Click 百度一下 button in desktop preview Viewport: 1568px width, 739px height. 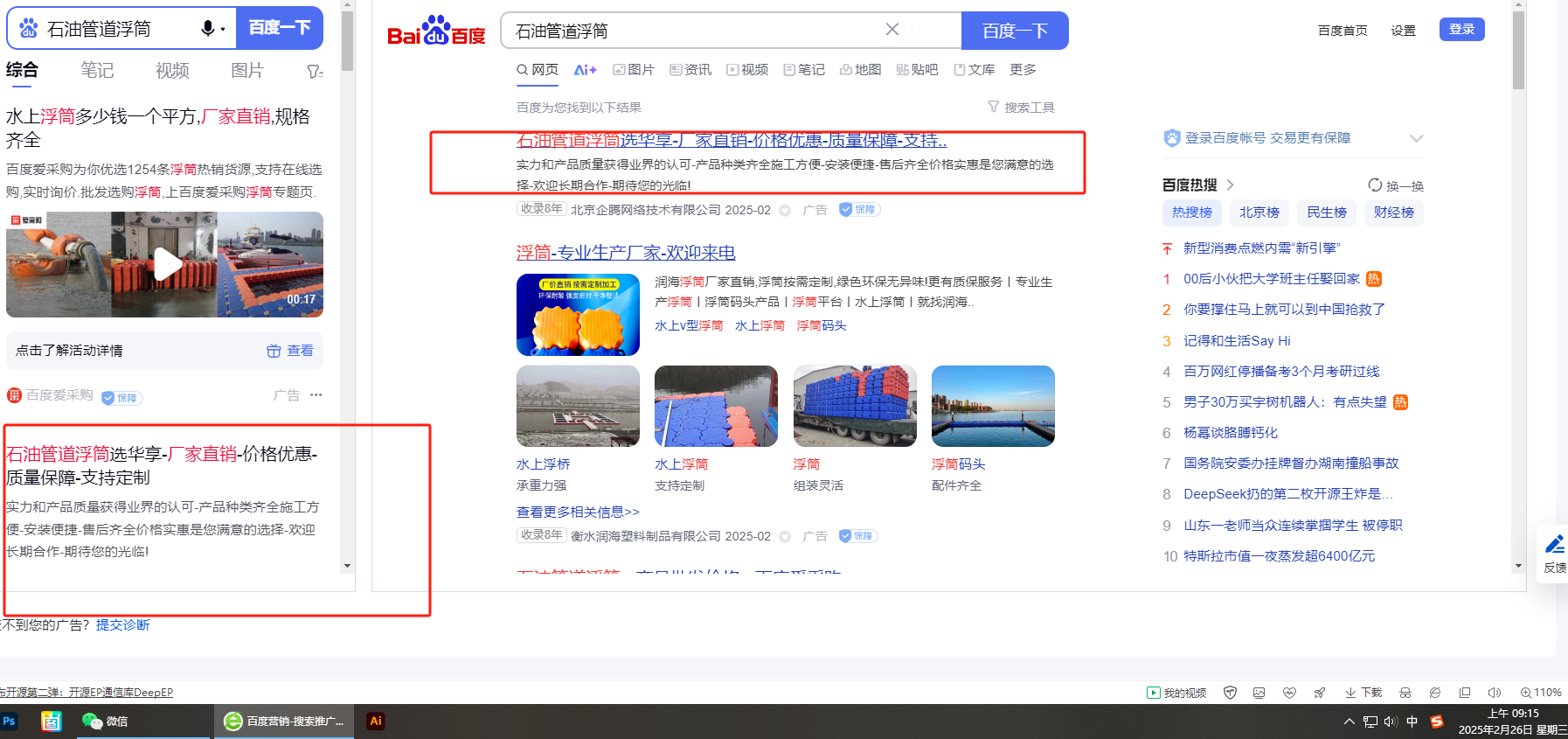coord(1015,31)
